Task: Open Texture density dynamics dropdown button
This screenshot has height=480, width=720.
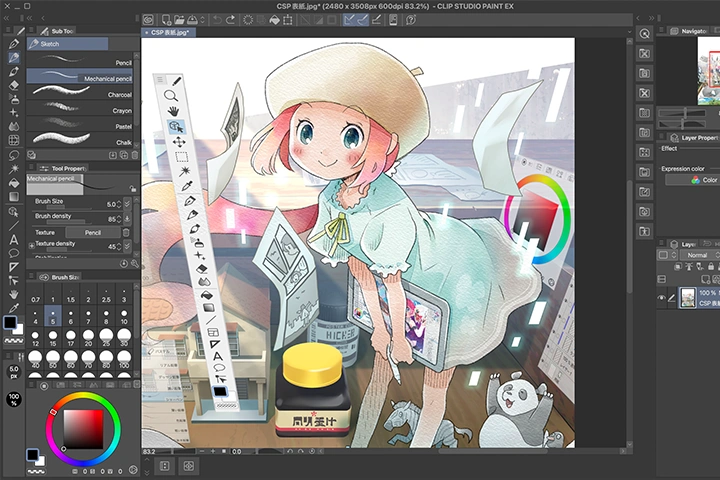Action: click(x=127, y=247)
